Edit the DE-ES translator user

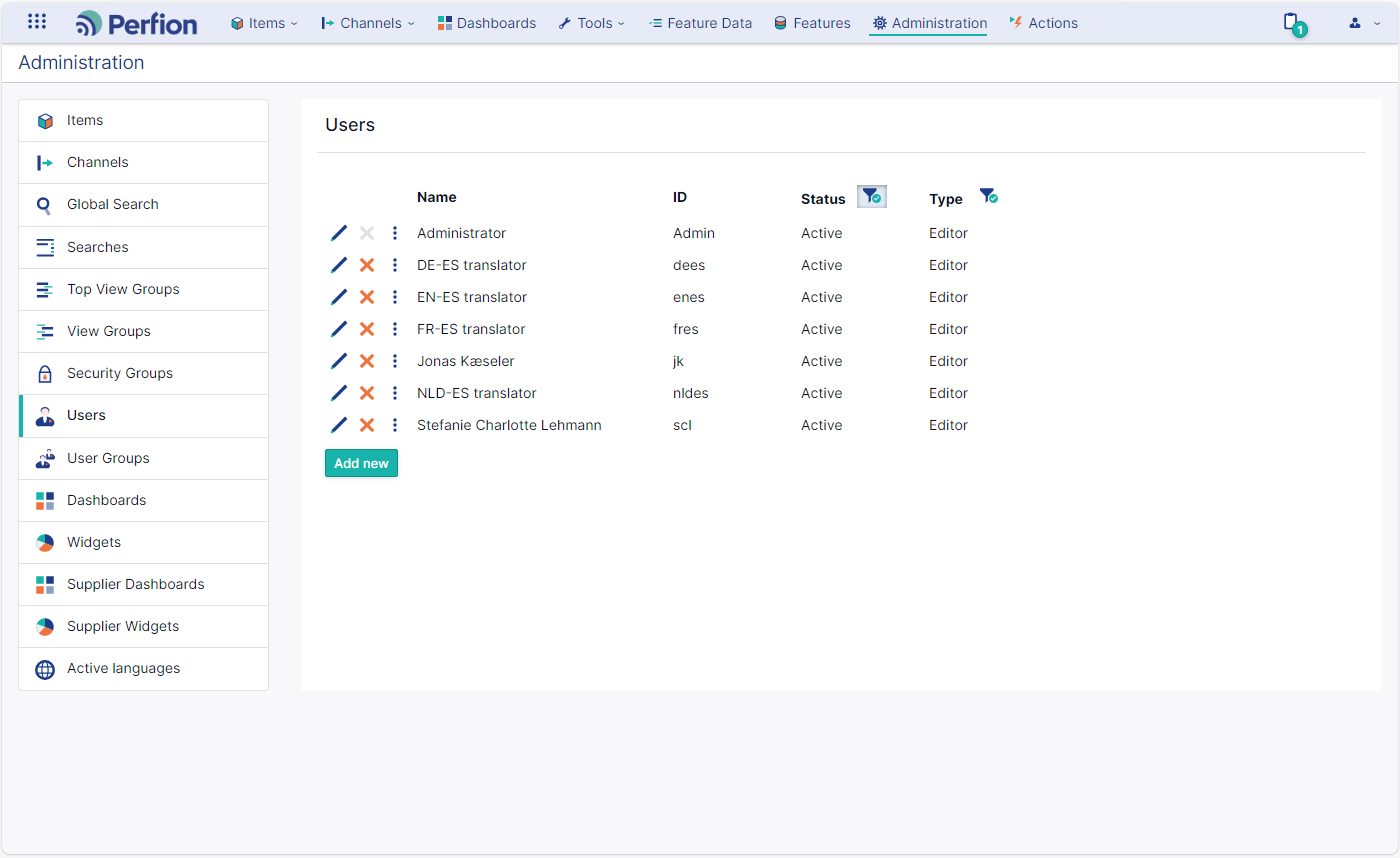339,265
